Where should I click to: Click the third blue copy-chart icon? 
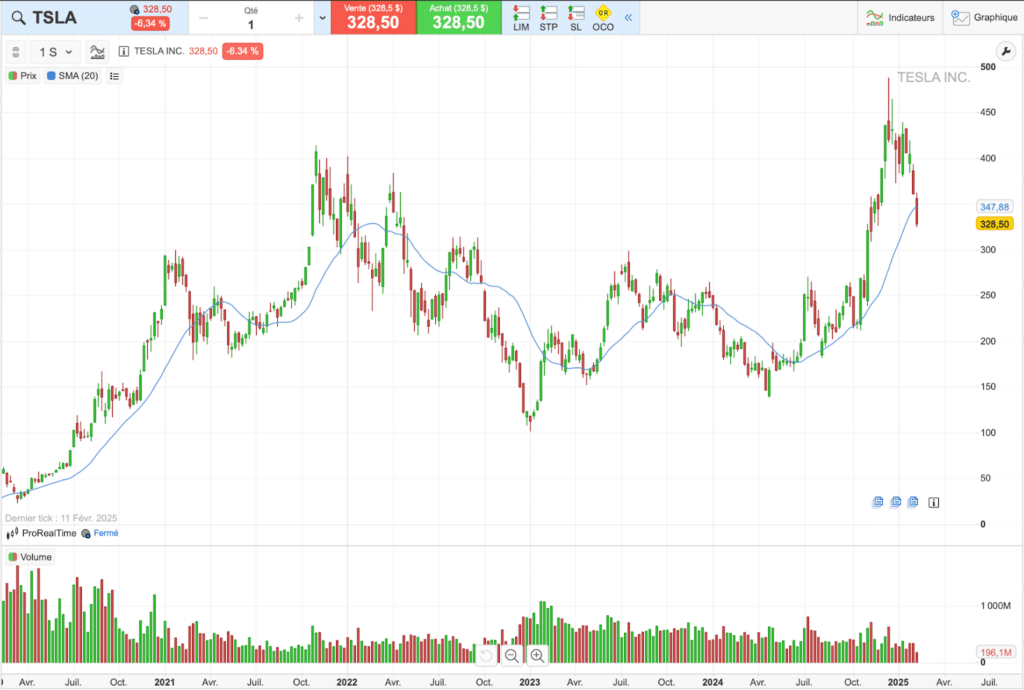(913, 502)
